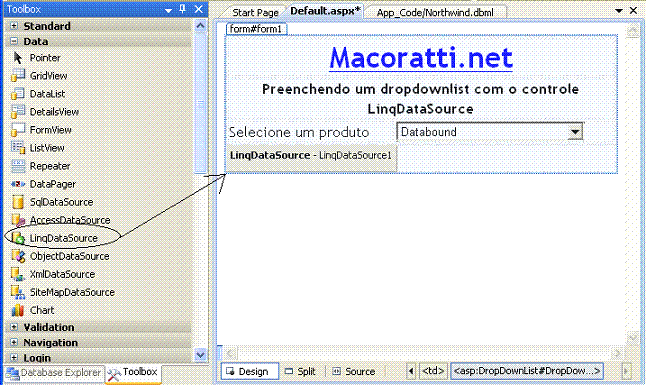646x385 pixels.
Task: Click the LinqDataSource toolbox icon
Action: [18, 238]
